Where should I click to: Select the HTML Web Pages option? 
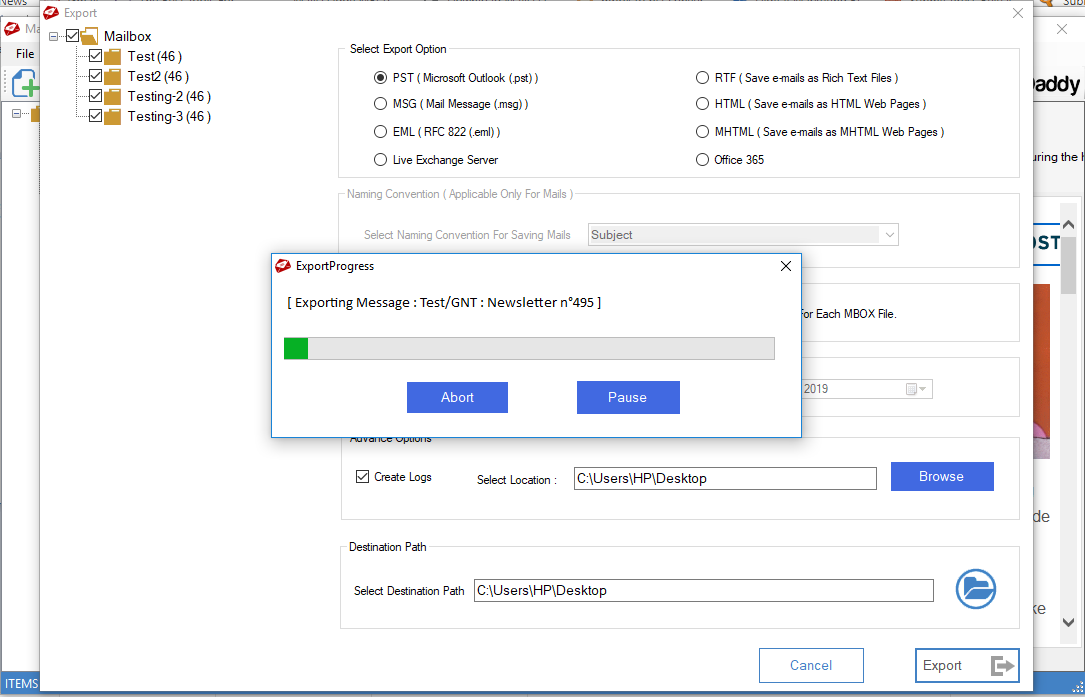coord(702,104)
